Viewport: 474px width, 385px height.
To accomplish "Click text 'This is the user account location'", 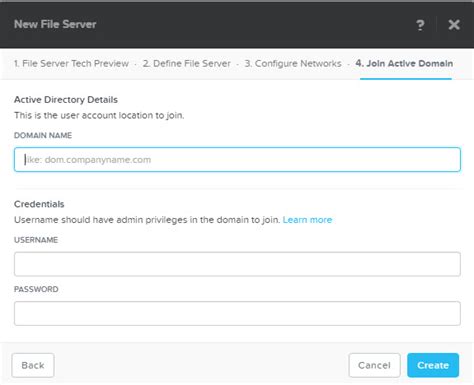I will (83, 115).
